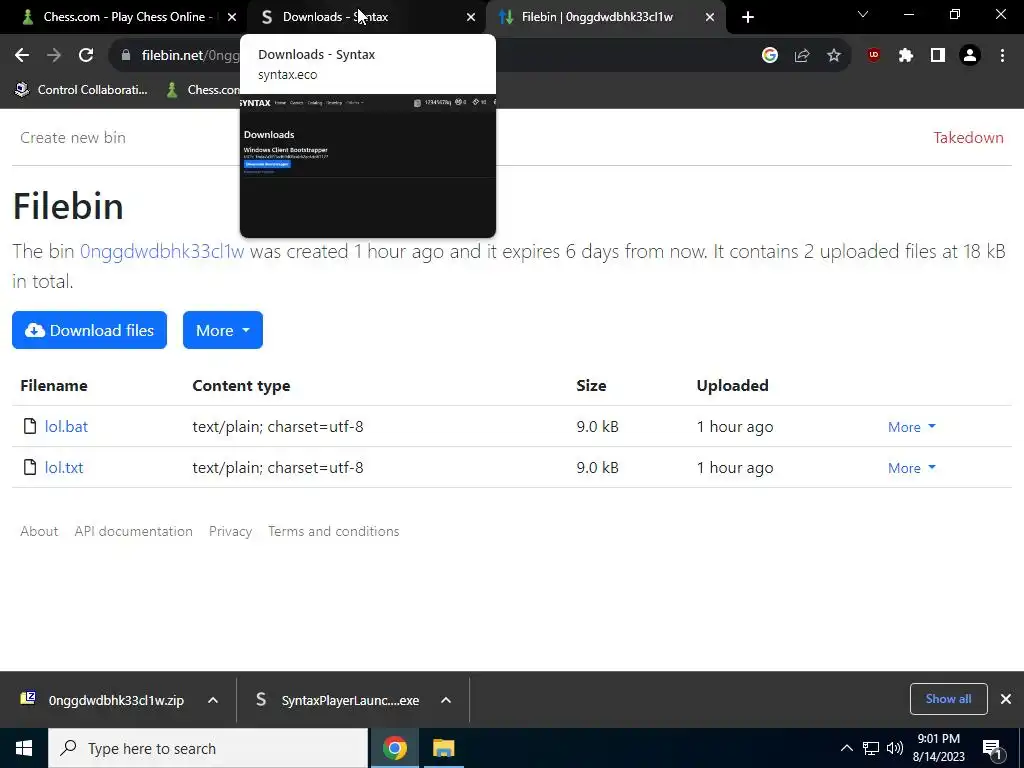Click the Google icon in address bar
This screenshot has width=1024, height=768.
[770, 56]
